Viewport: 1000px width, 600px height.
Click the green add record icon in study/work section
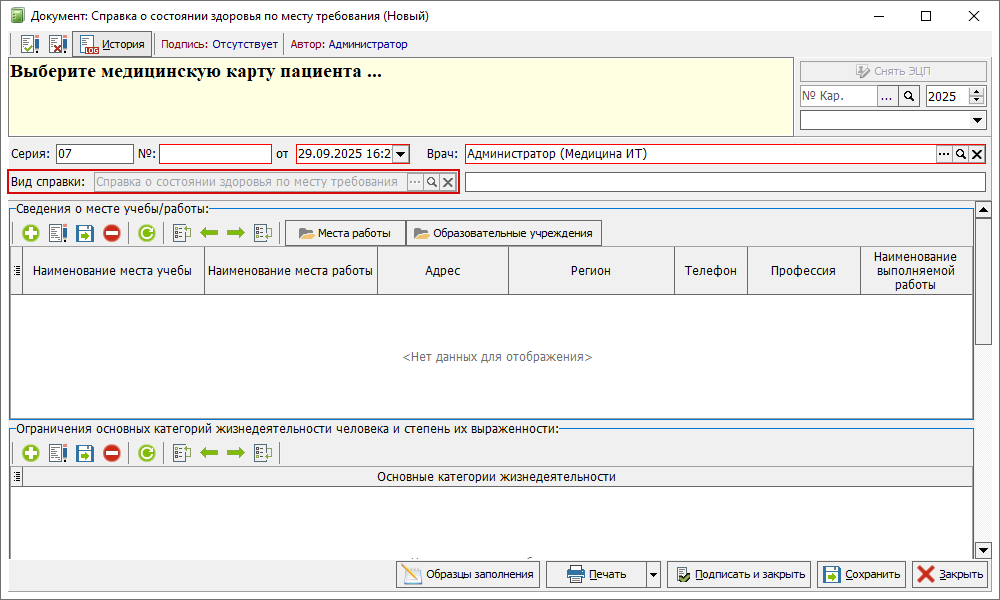click(x=31, y=233)
